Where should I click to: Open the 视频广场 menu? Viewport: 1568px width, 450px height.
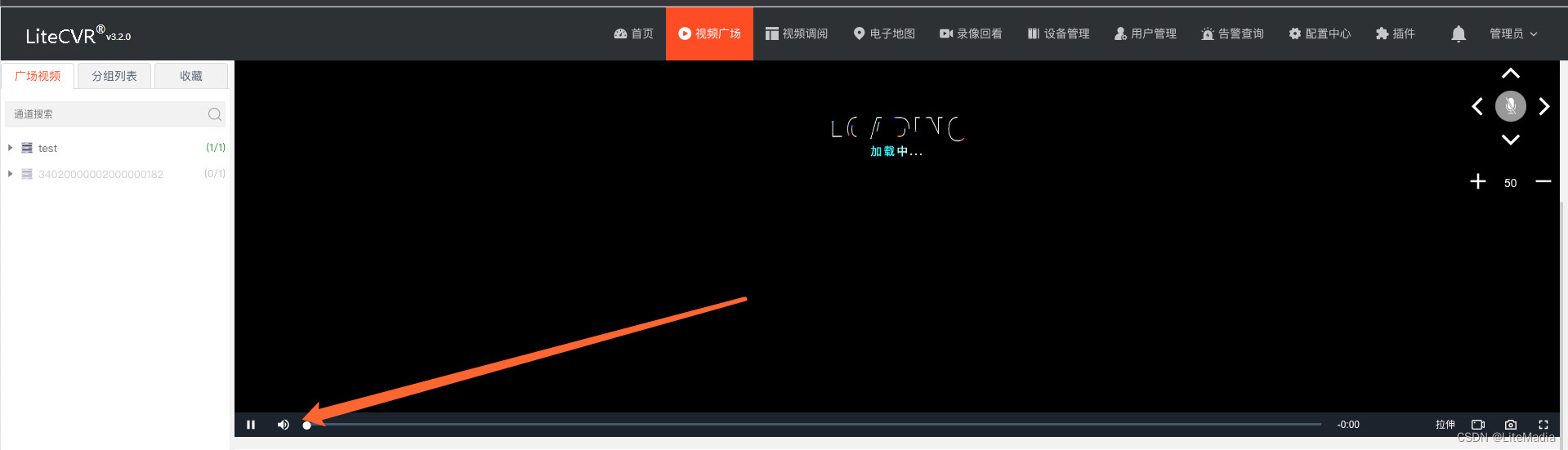(x=709, y=33)
